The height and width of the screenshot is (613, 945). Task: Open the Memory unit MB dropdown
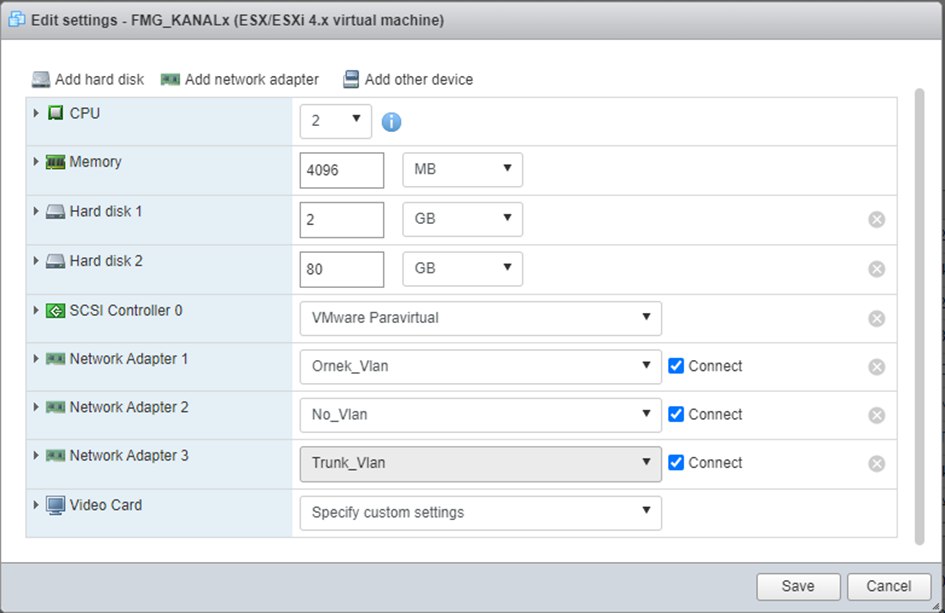(462, 170)
